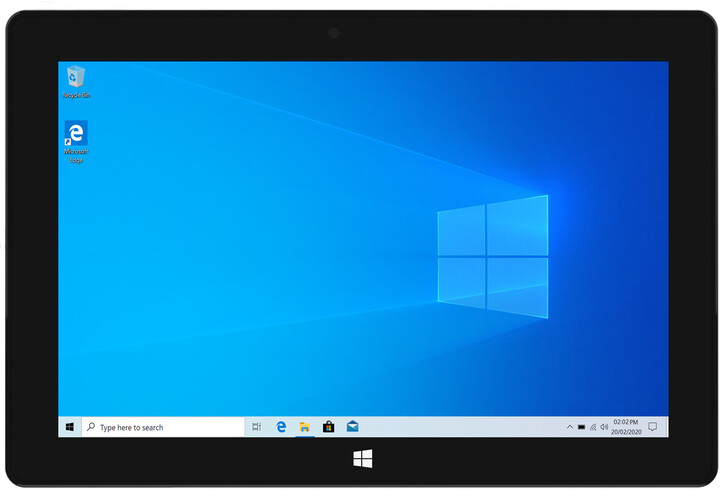Open File Explorer from the taskbar

click(304, 427)
